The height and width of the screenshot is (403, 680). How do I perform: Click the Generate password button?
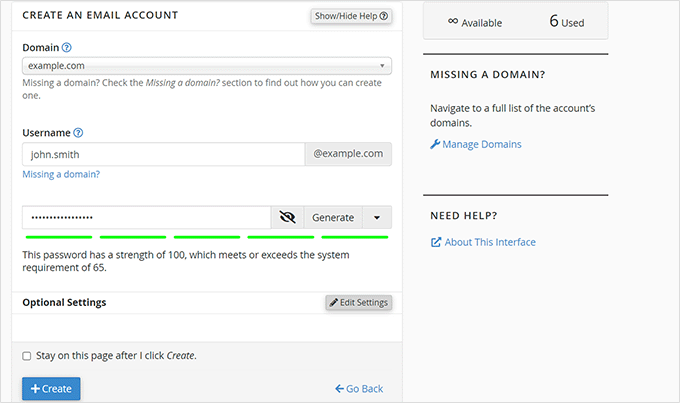coord(333,217)
